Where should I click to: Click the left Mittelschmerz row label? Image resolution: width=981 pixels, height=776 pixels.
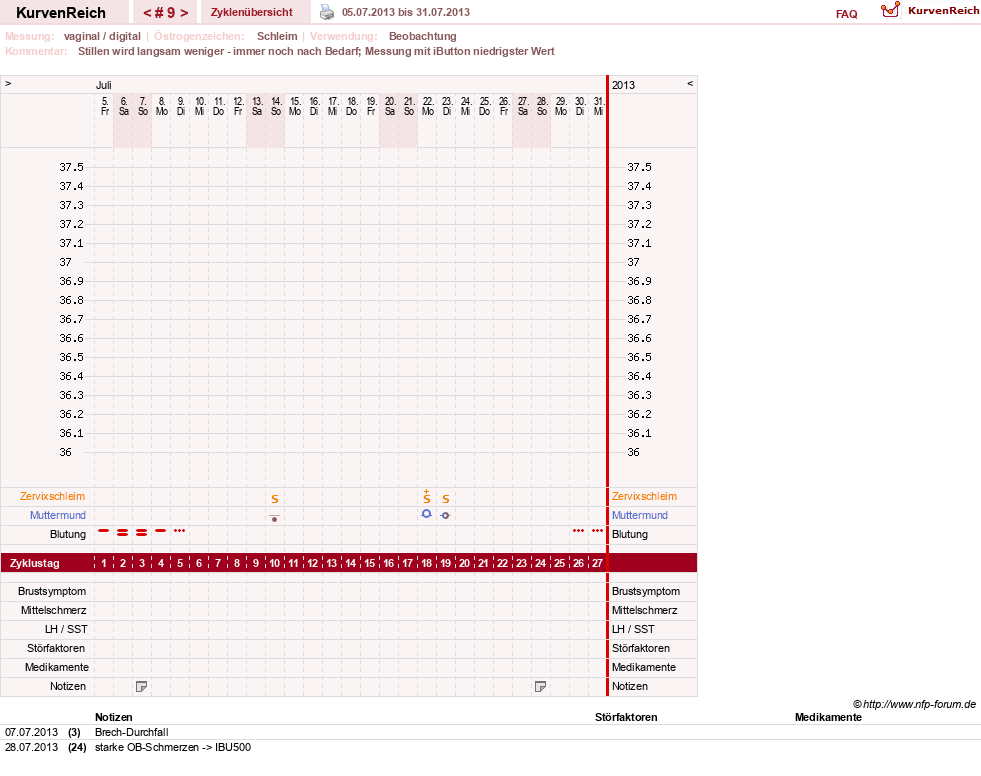coord(53,610)
